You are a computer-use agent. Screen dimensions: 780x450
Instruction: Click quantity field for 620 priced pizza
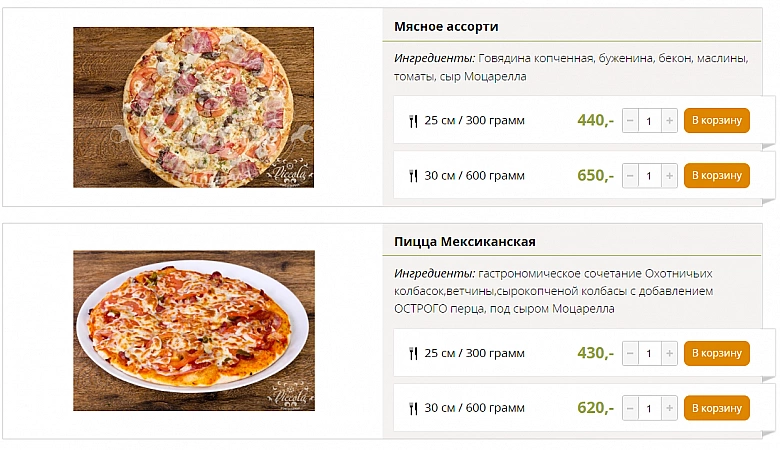click(x=649, y=408)
